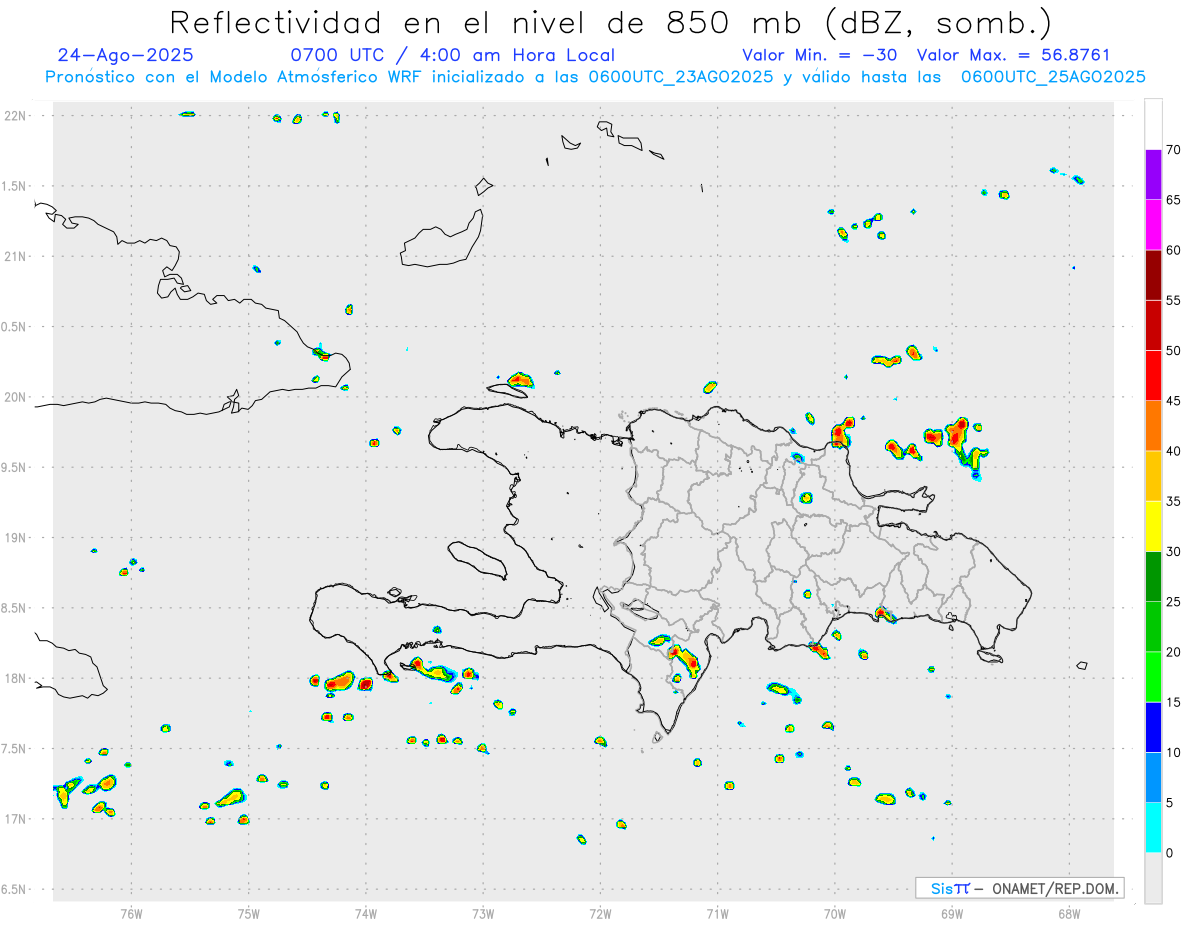Viewport: 1200px width, 927px height.
Task: Click the '45' value on the color scale
Action: tap(1173, 401)
